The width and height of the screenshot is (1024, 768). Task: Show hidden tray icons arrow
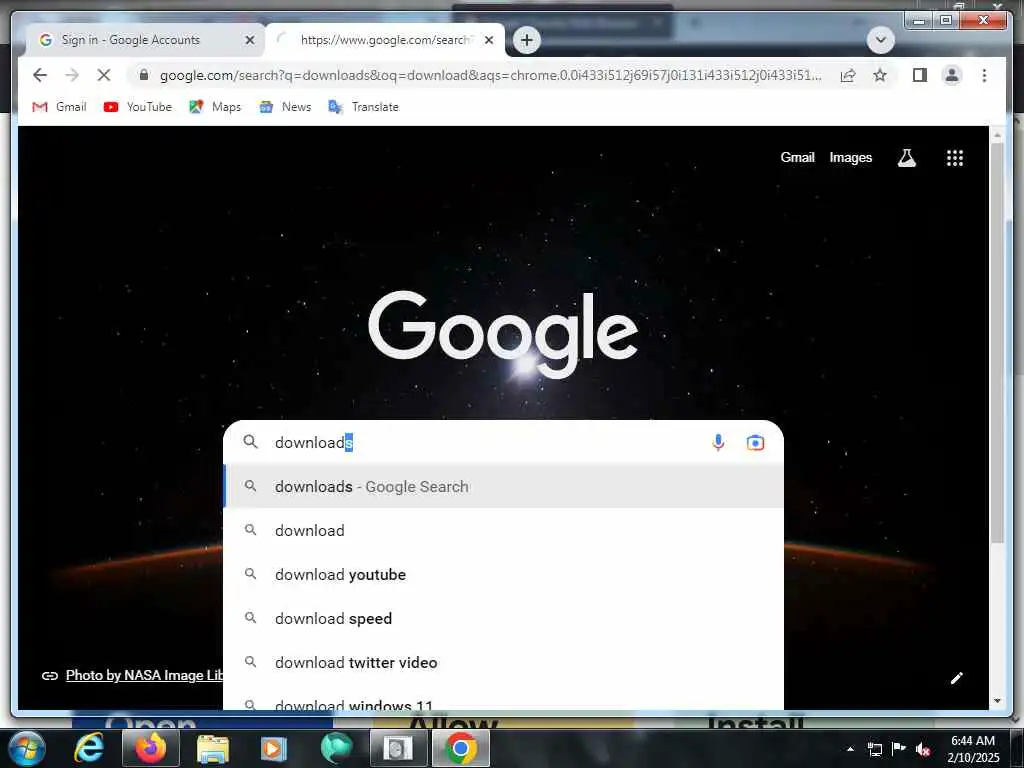pos(850,749)
